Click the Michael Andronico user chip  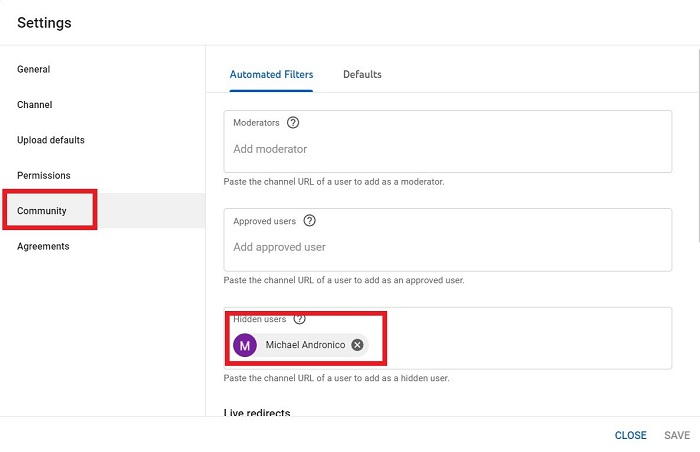point(305,345)
